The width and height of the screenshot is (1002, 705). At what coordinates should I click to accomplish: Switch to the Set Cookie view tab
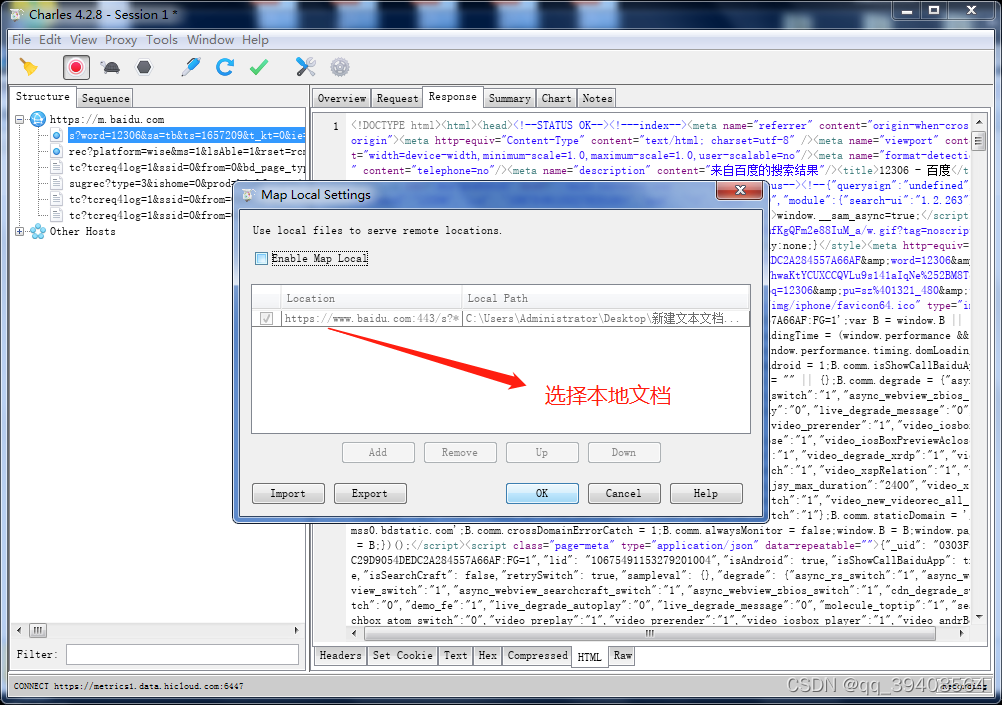coord(403,655)
